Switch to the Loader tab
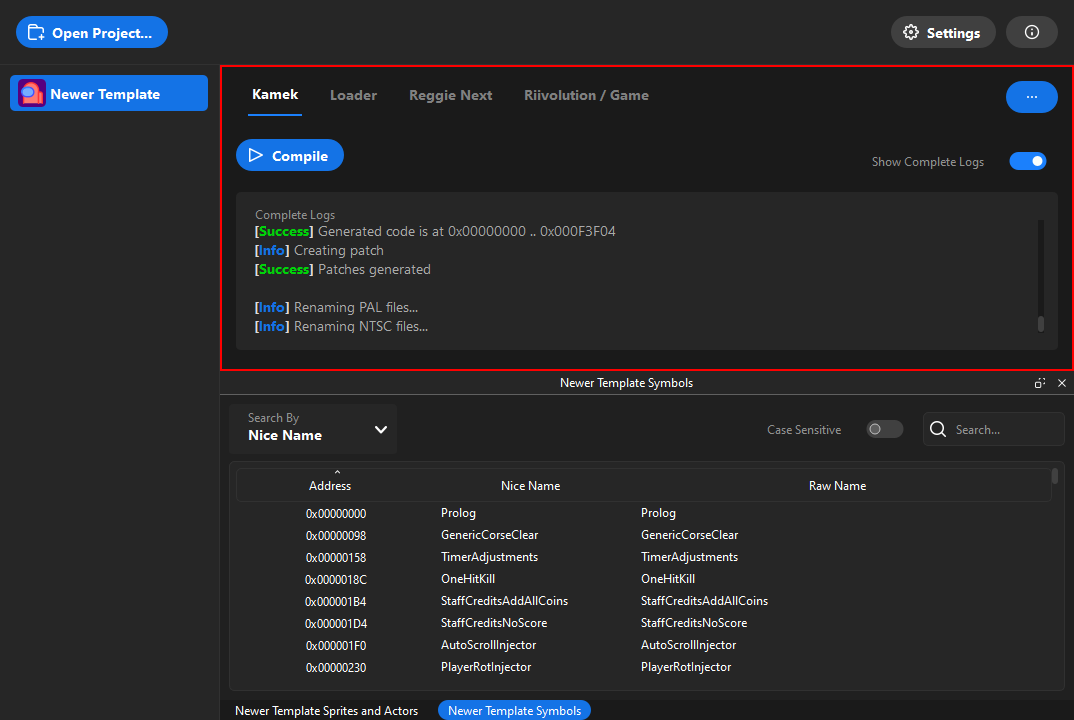The height and width of the screenshot is (720, 1074). tap(353, 95)
